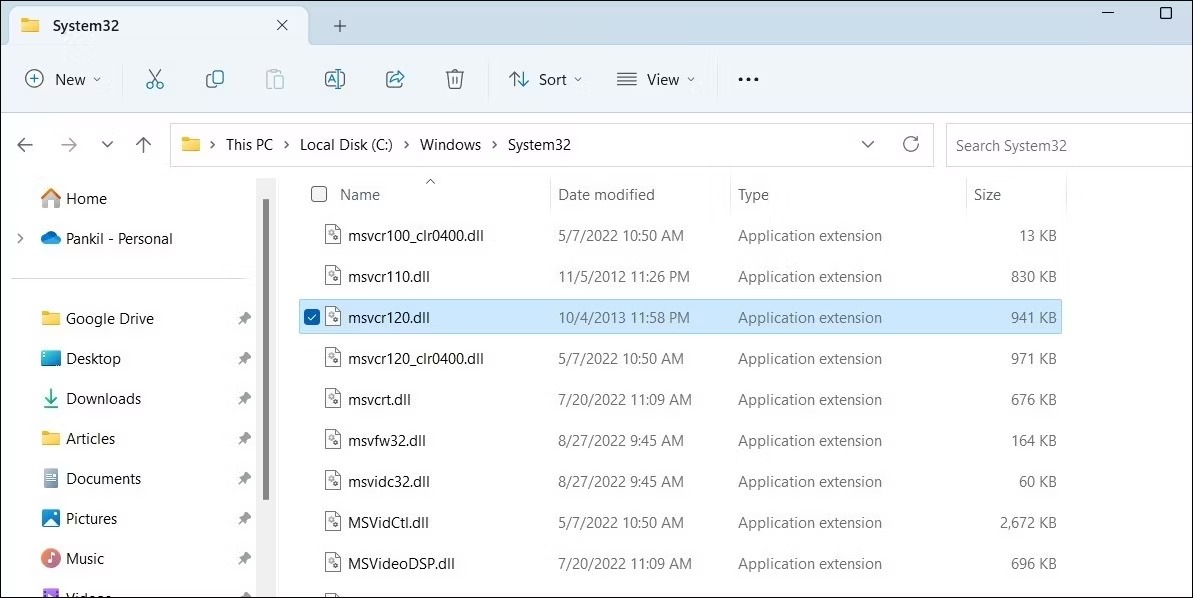The width and height of the screenshot is (1193, 598).
Task: Sort by the Size column header
Action: point(988,195)
